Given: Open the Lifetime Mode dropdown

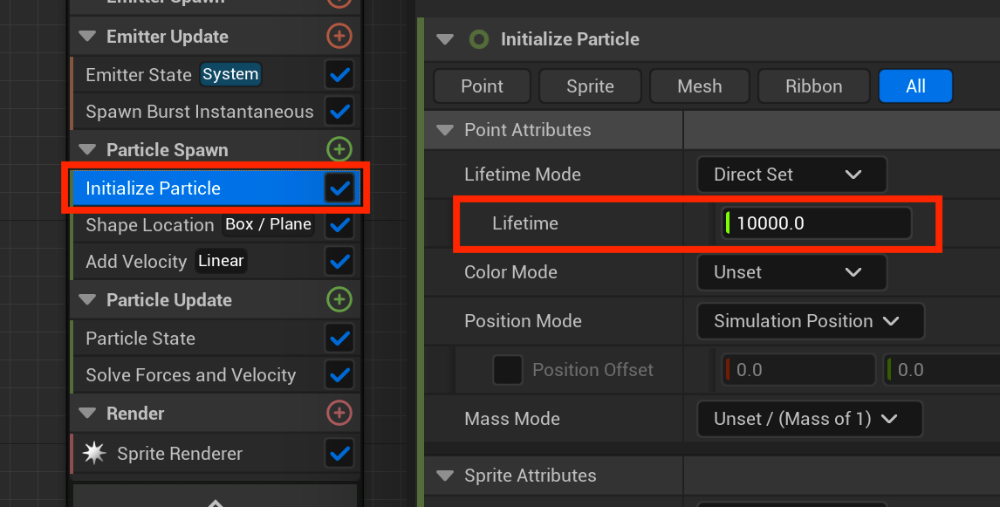Looking at the screenshot, I should coord(791,174).
